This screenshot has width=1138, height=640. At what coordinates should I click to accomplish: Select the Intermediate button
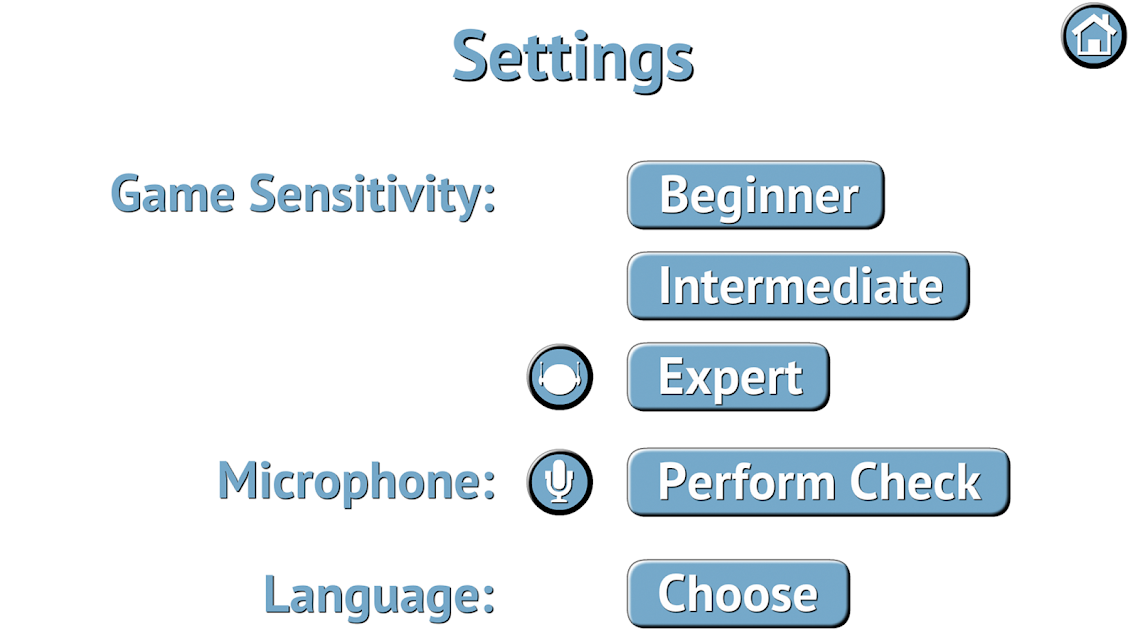tap(798, 286)
